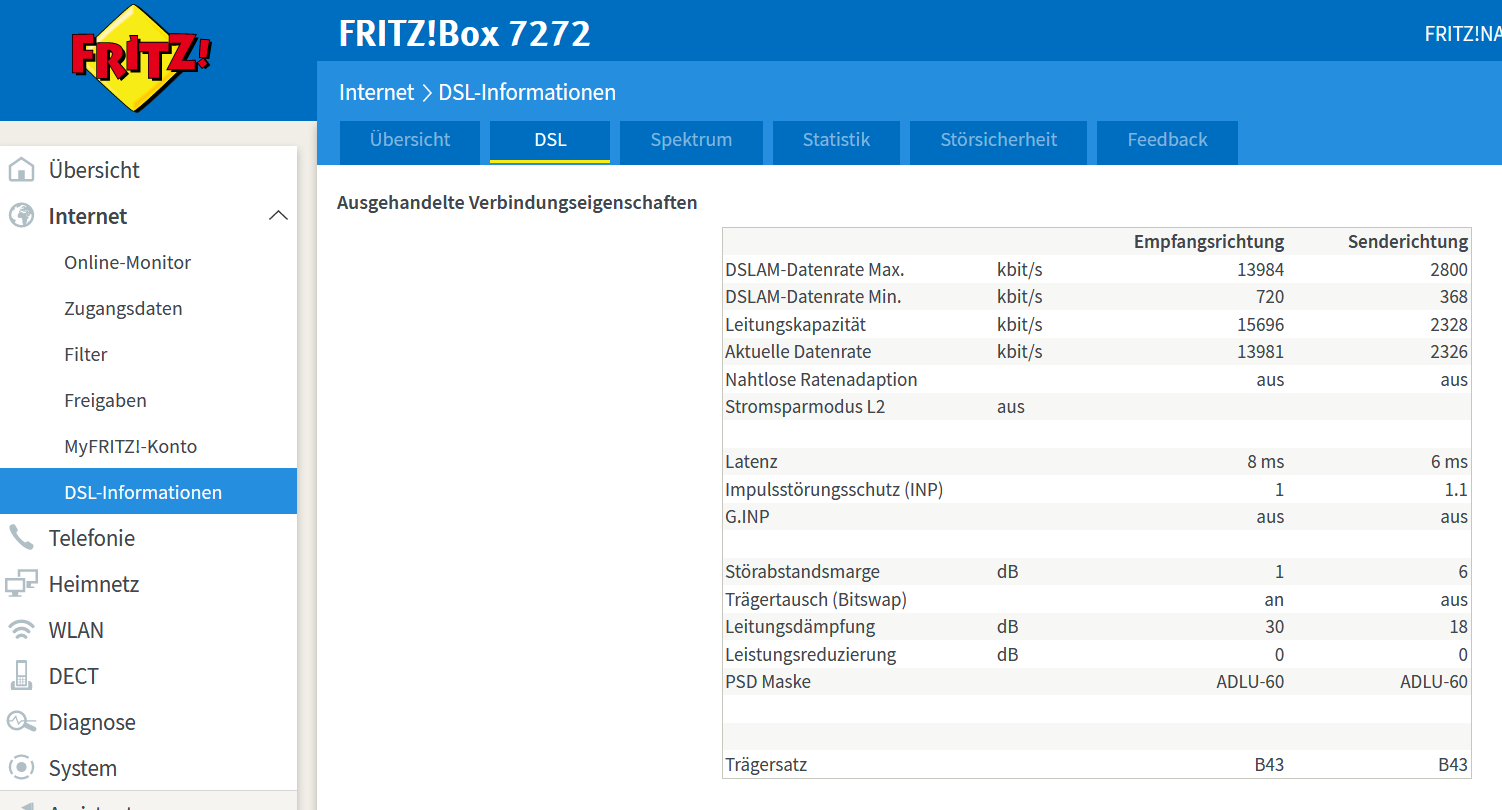Click the Empfangsrichtung column header
This screenshot has width=1502, height=810.
(1208, 242)
